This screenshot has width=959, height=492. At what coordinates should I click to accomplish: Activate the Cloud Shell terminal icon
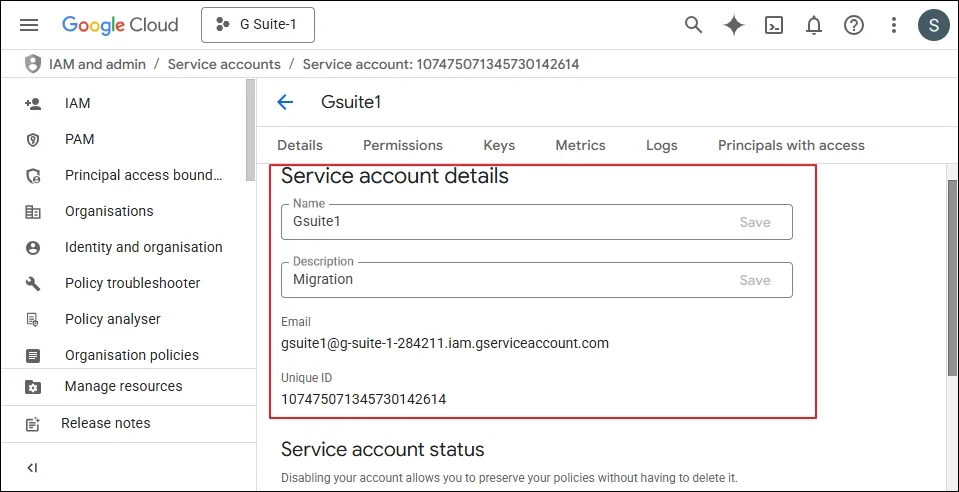pyautogui.click(x=774, y=25)
